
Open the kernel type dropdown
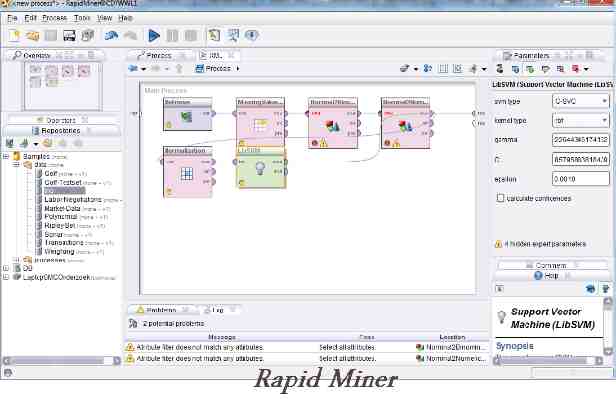581,121
